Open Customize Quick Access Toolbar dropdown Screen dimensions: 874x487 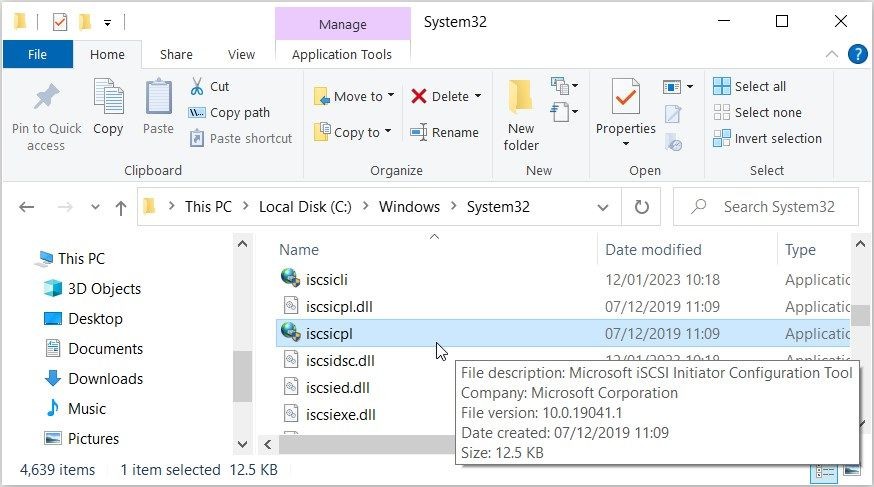pyautogui.click(x=107, y=23)
